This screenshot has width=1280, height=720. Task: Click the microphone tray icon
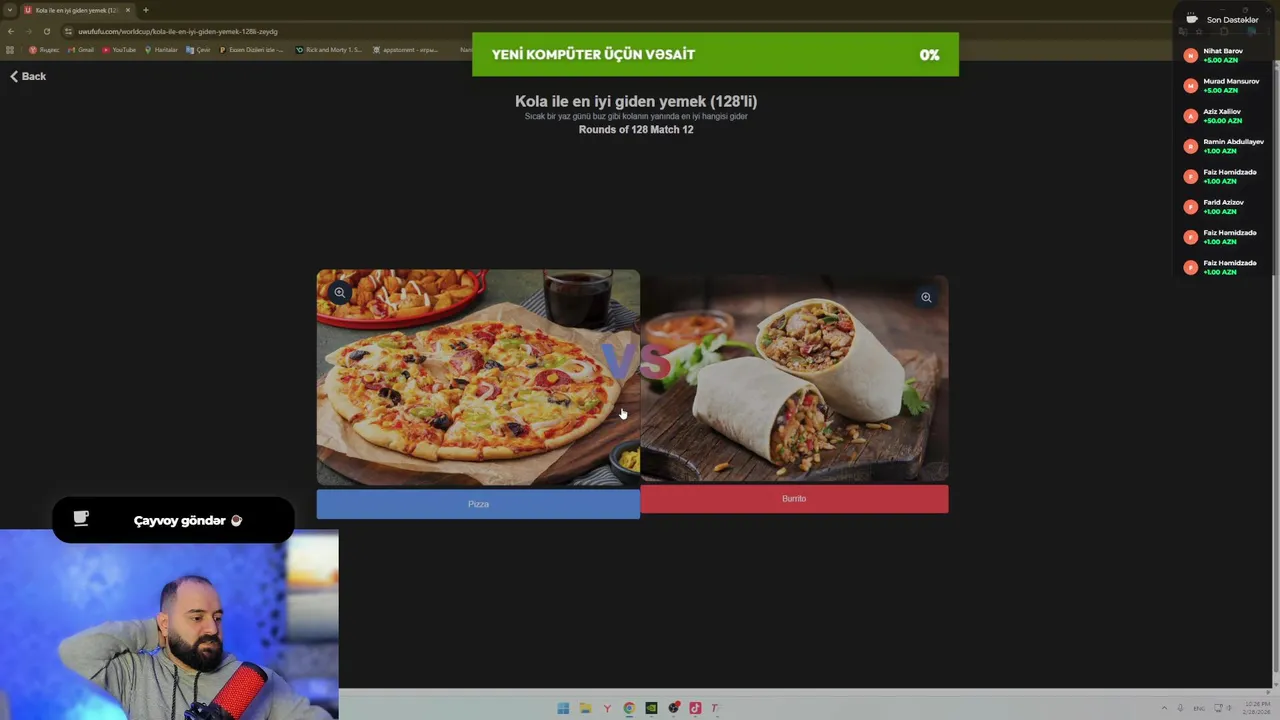1180,708
